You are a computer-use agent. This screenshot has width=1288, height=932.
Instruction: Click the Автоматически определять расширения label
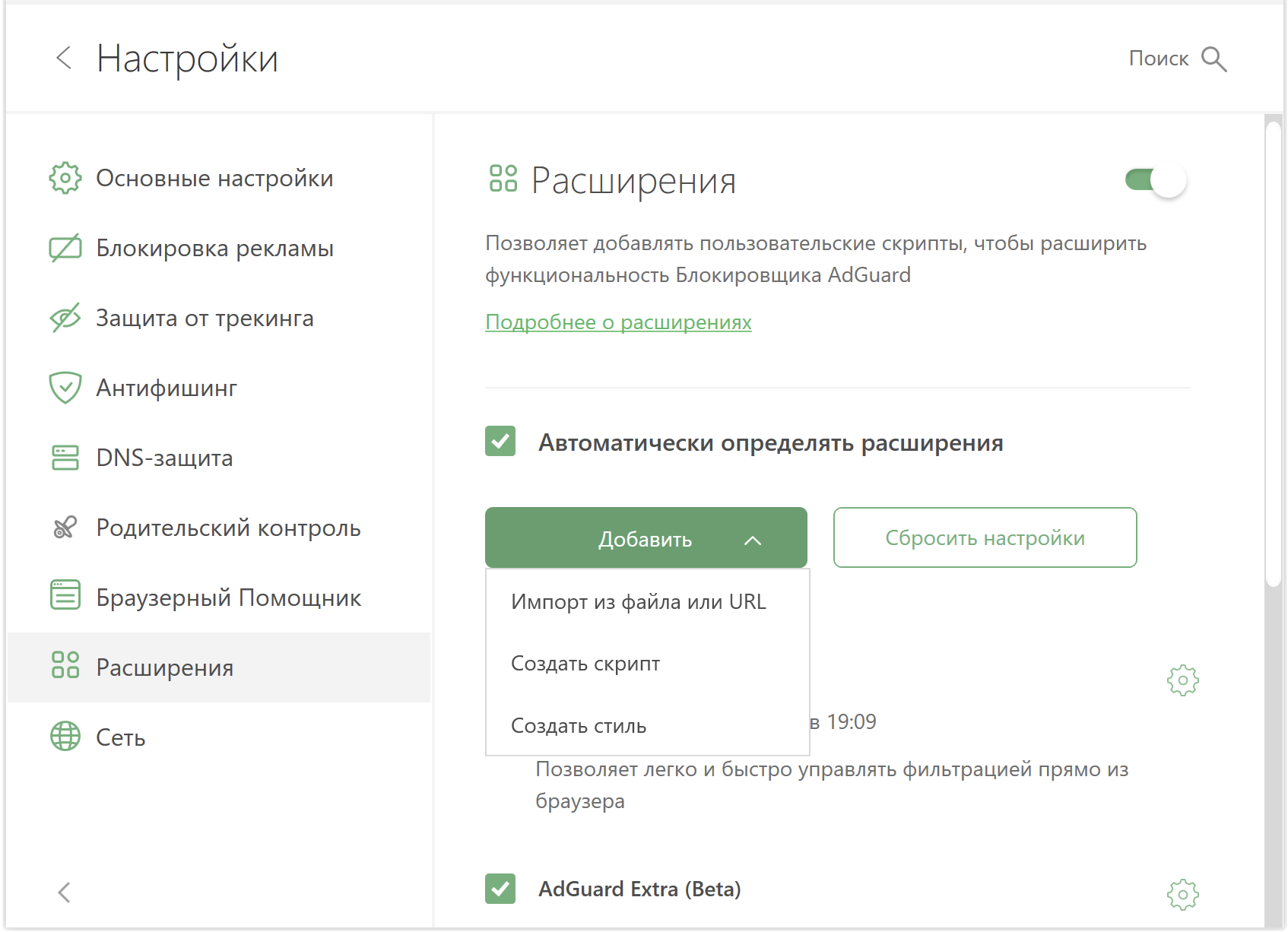pyautogui.click(x=770, y=442)
